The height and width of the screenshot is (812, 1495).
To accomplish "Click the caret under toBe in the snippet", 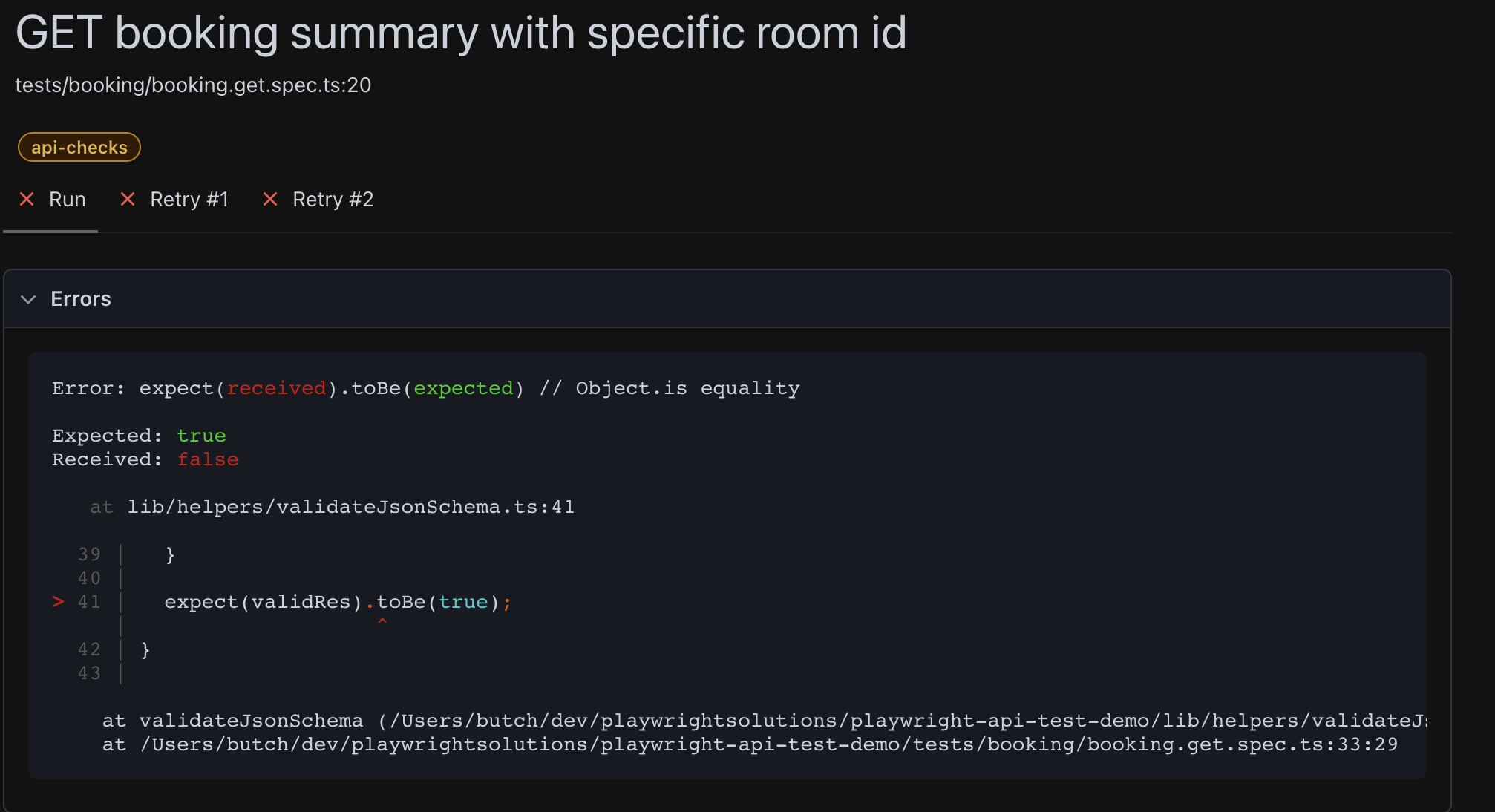I will 384,621.
